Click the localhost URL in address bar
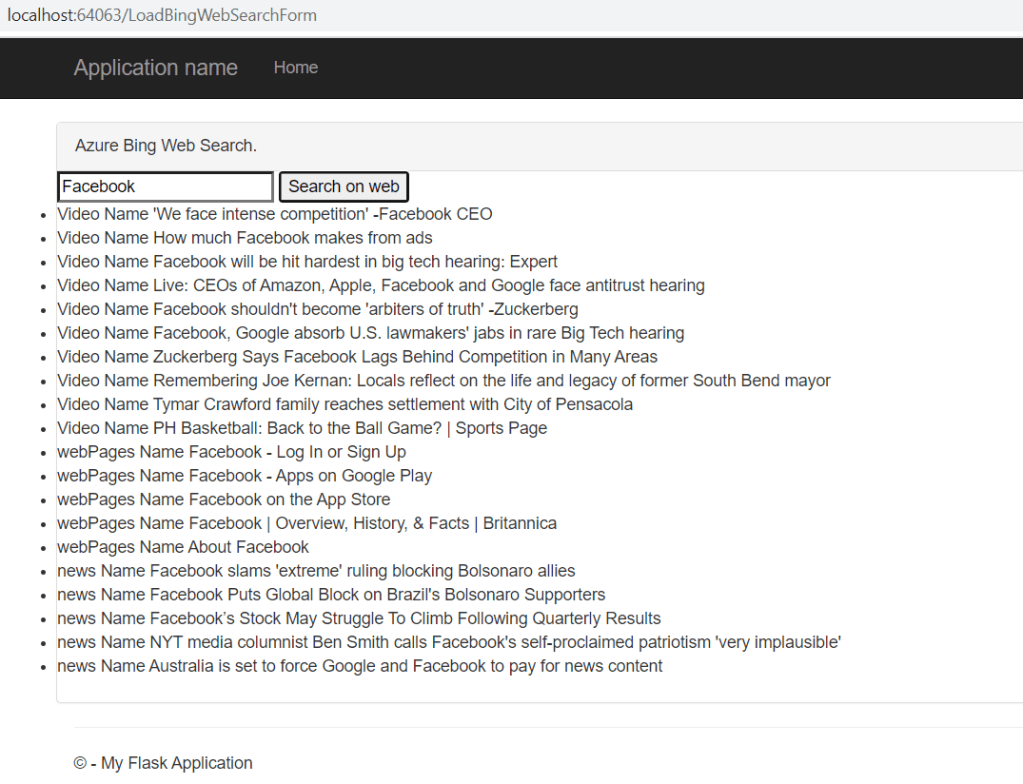The width and height of the screenshot is (1023, 784). (162, 16)
